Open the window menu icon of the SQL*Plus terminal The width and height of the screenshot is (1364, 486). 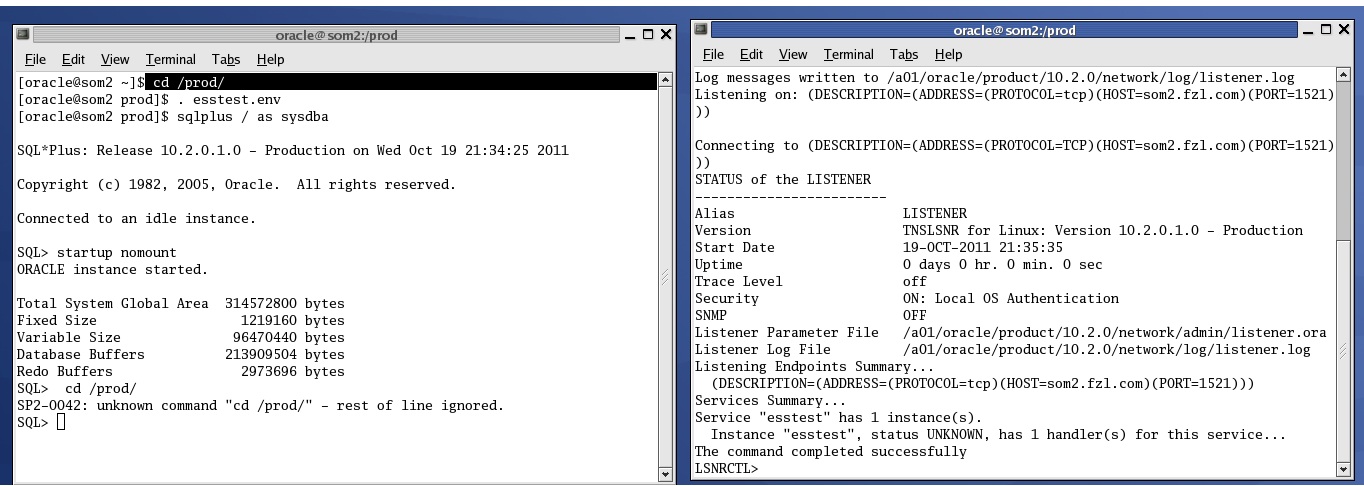coord(24,36)
